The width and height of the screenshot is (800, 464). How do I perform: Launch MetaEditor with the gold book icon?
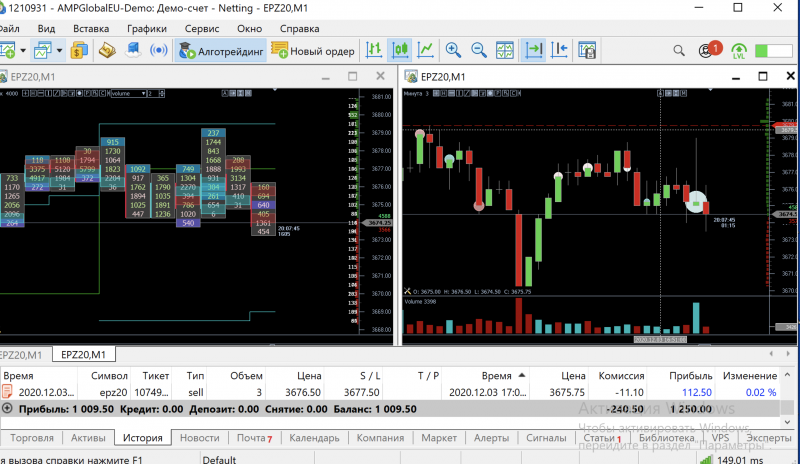107,50
